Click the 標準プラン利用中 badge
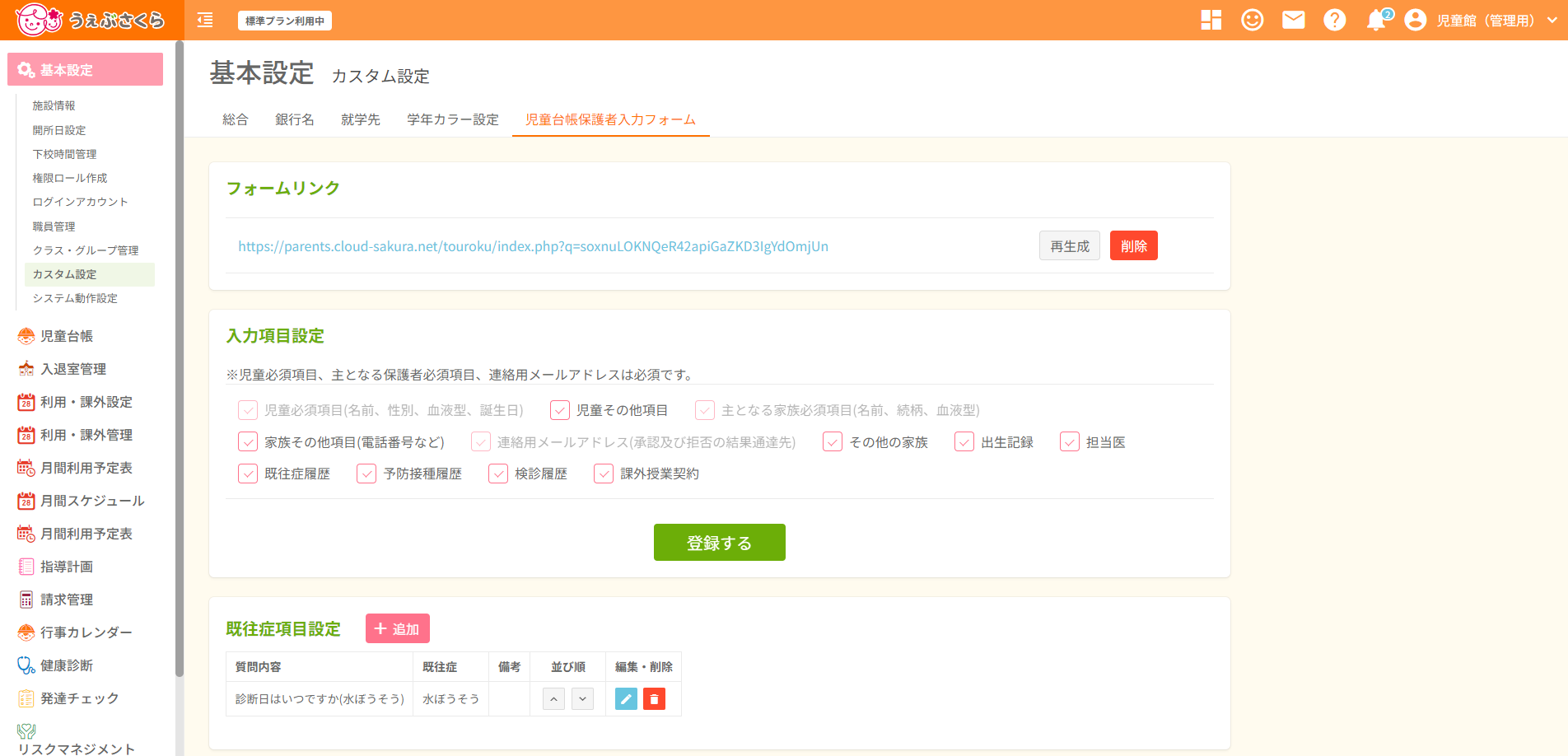Image resolution: width=1568 pixels, height=756 pixels. click(x=285, y=21)
